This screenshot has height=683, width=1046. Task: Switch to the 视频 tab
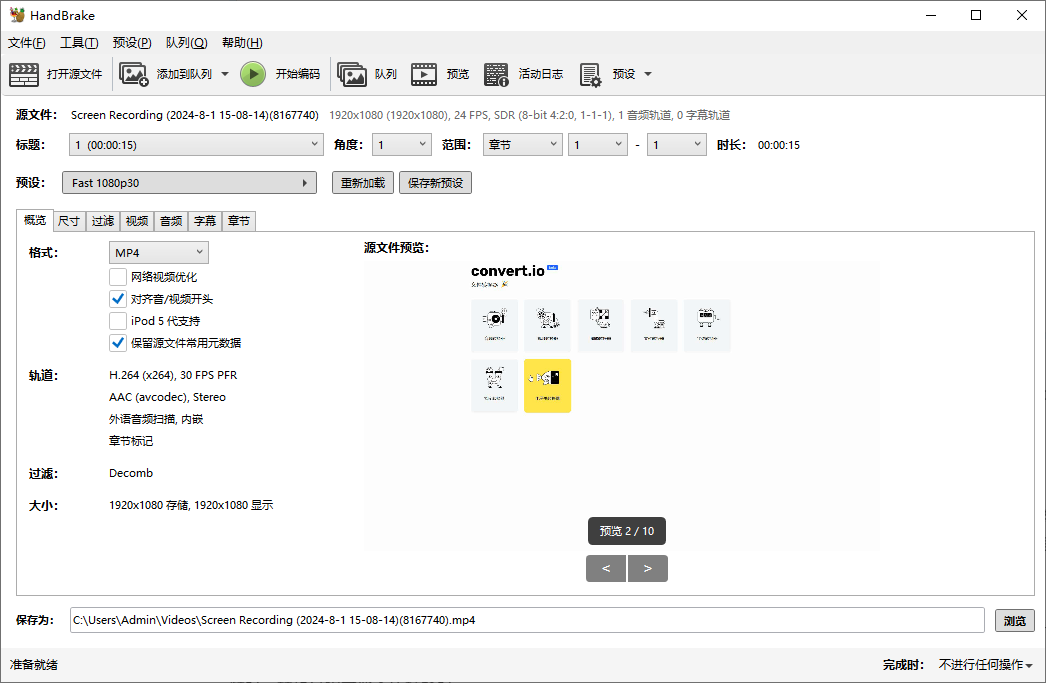point(137,221)
